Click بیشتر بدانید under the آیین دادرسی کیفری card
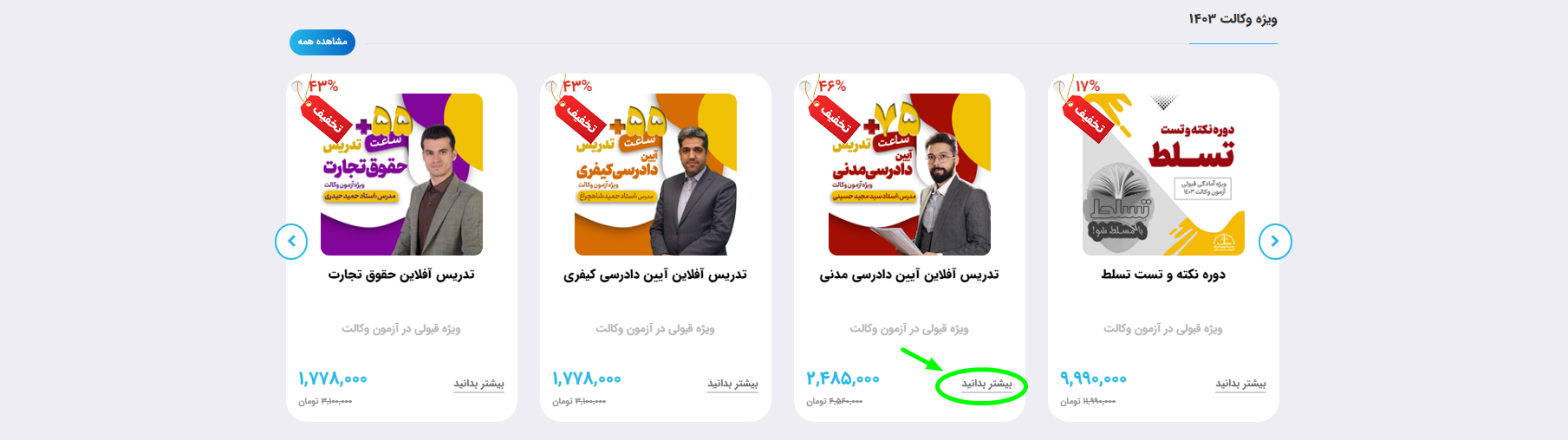The image size is (1568, 440). pyautogui.click(x=732, y=384)
